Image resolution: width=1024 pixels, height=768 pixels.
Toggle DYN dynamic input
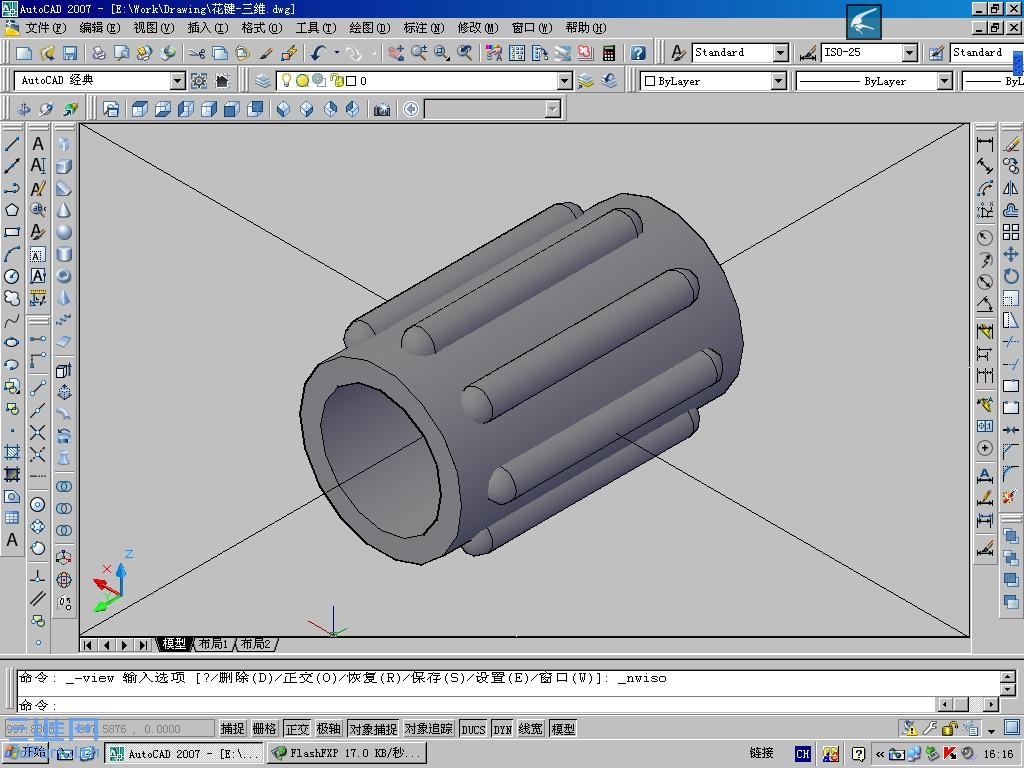click(502, 729)
